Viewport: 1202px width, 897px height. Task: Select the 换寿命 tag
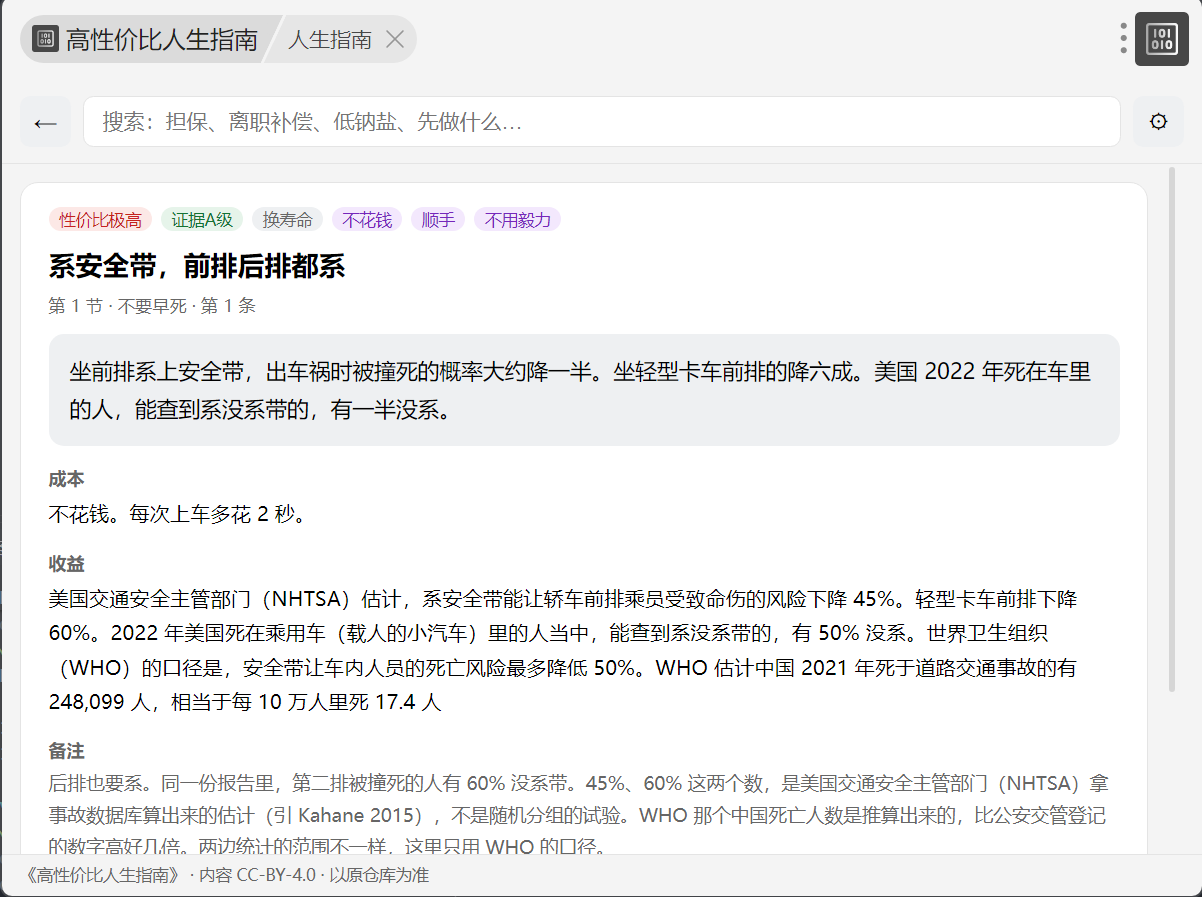pyautogui.click(x=287, y=220)
